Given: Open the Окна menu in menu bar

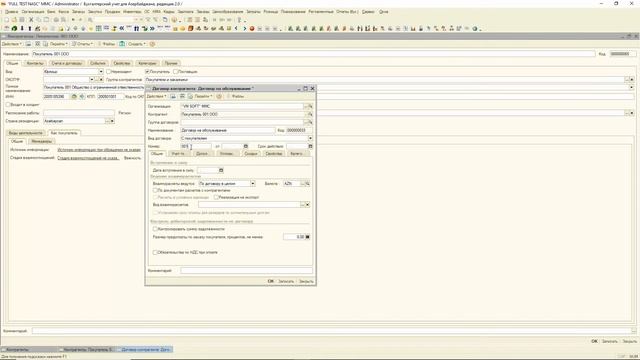Looking at the screenshot, I should 384,12.
